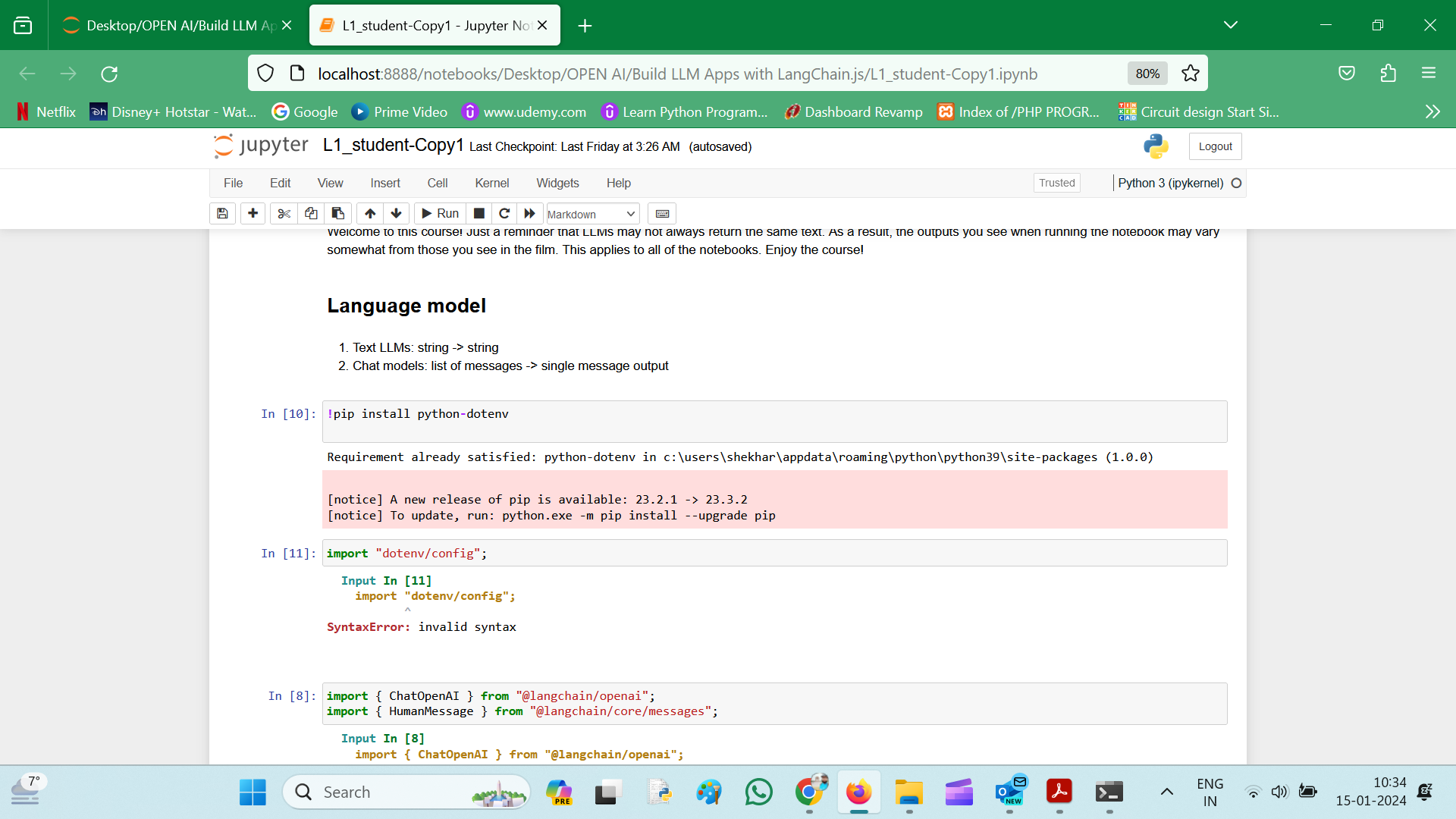The height and width of the screenshot is (819, 1456).
Task: Open the Edit menu
Action: pyautogui.click(x=280, y=183)
